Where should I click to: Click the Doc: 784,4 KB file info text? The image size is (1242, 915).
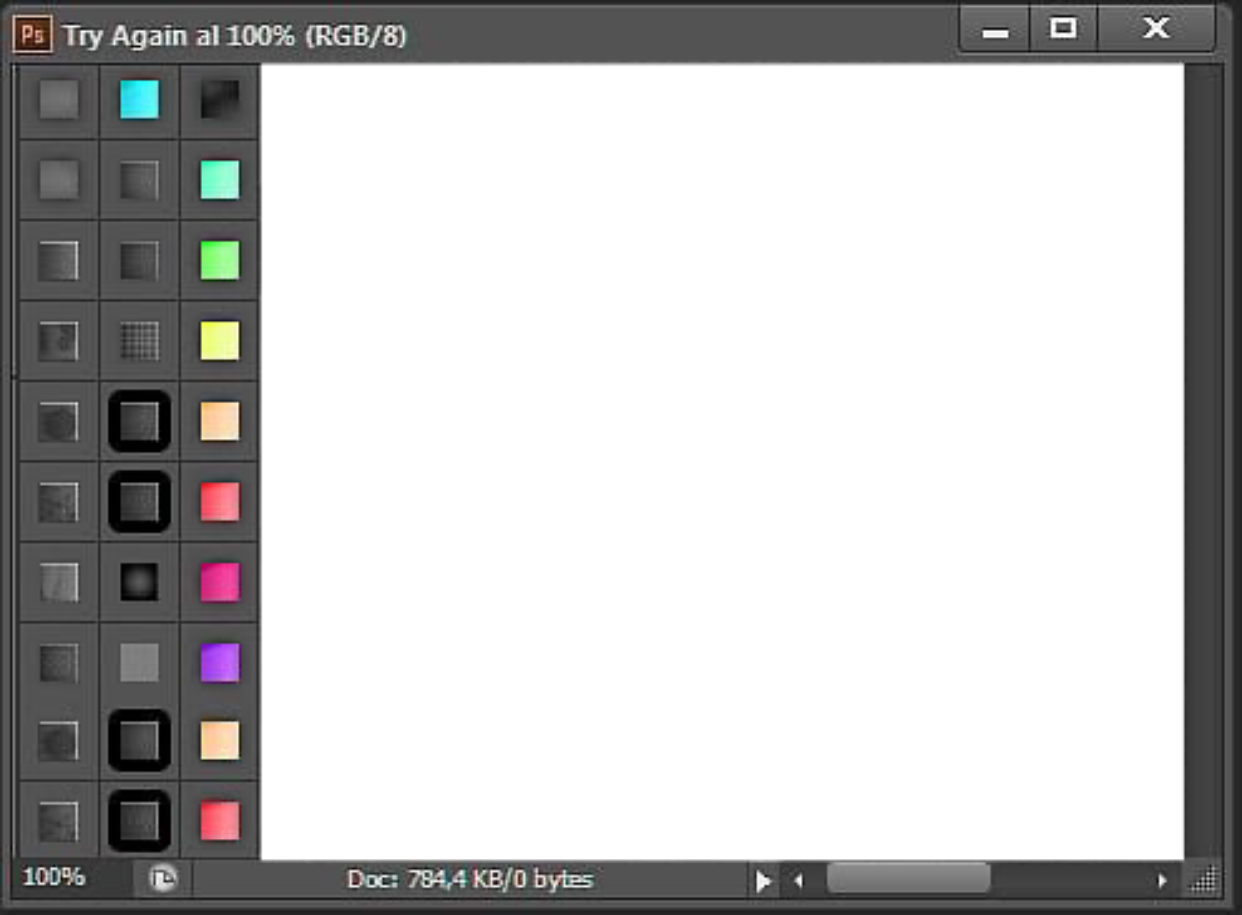(x=469, y=880)
